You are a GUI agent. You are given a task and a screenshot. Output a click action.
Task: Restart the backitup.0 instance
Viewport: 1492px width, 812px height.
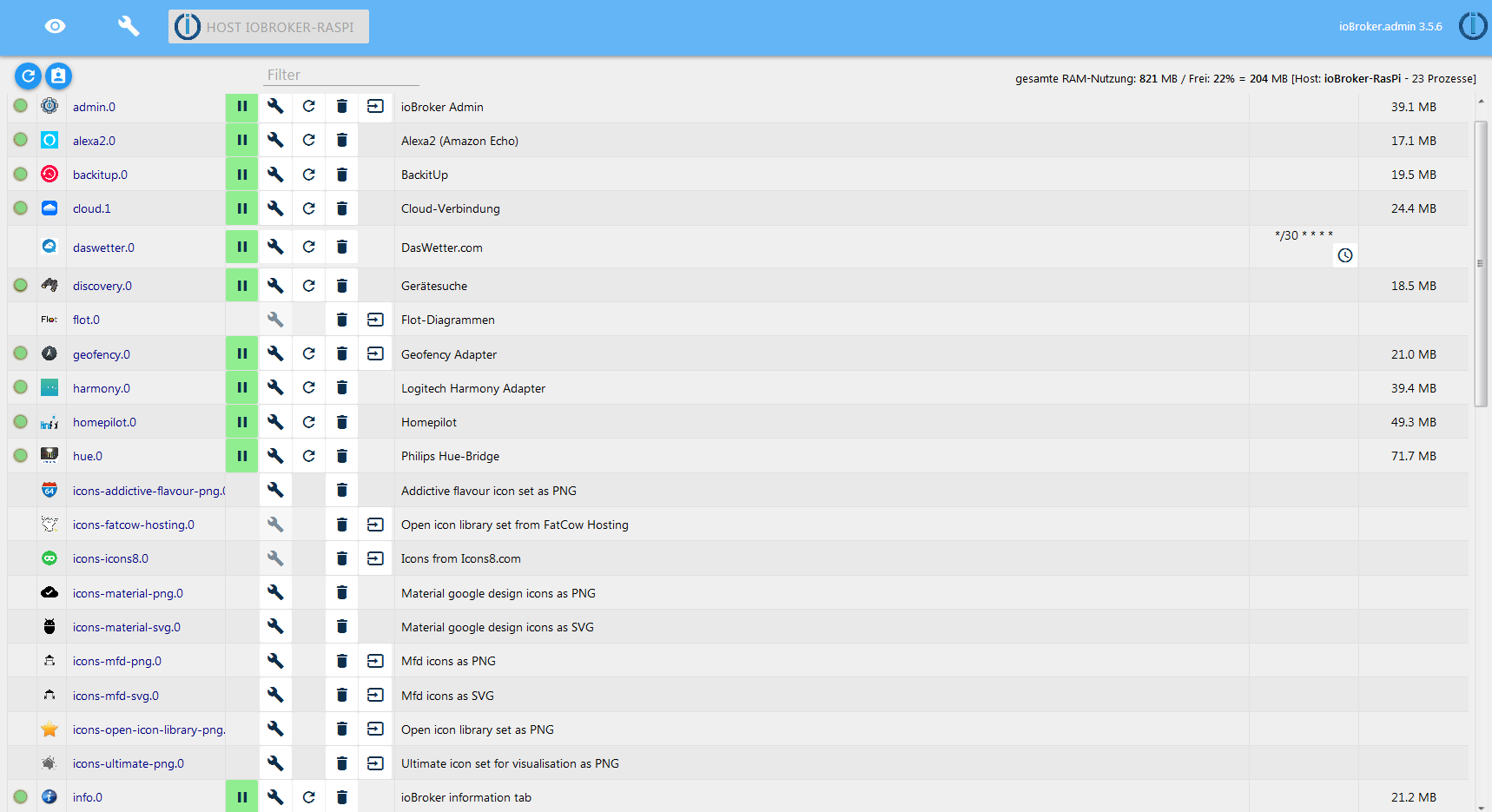[x=308, y=175]
